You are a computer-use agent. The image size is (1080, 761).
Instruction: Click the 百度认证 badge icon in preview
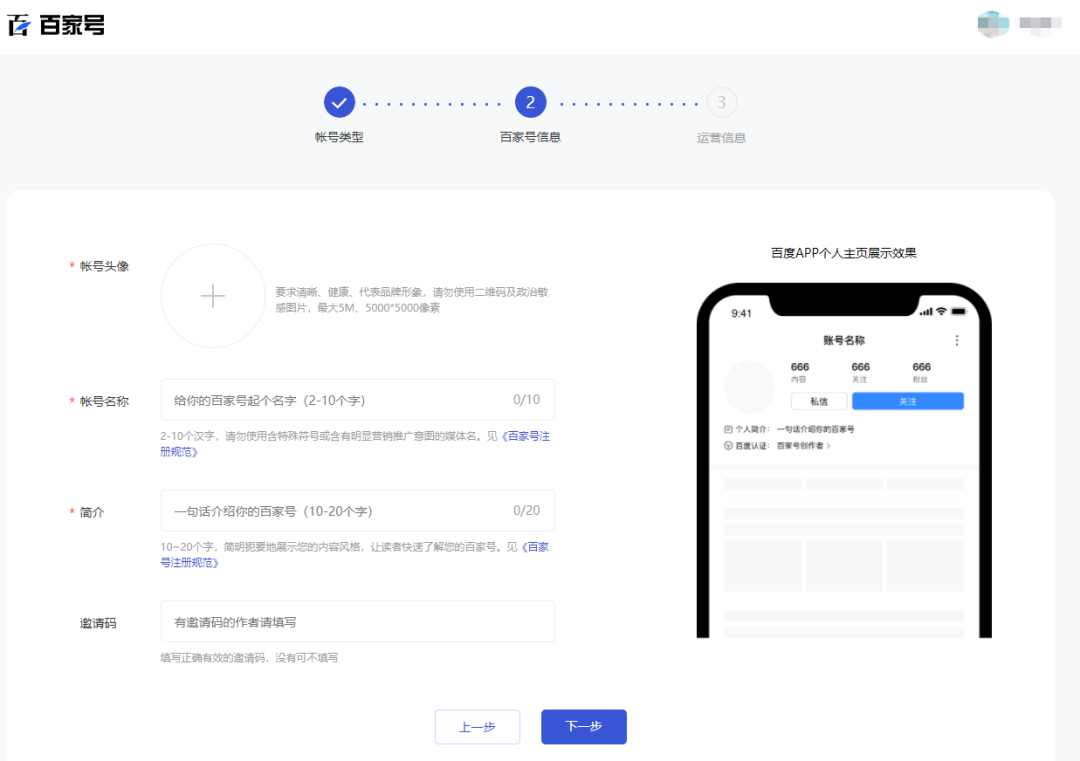coord(728,444)
